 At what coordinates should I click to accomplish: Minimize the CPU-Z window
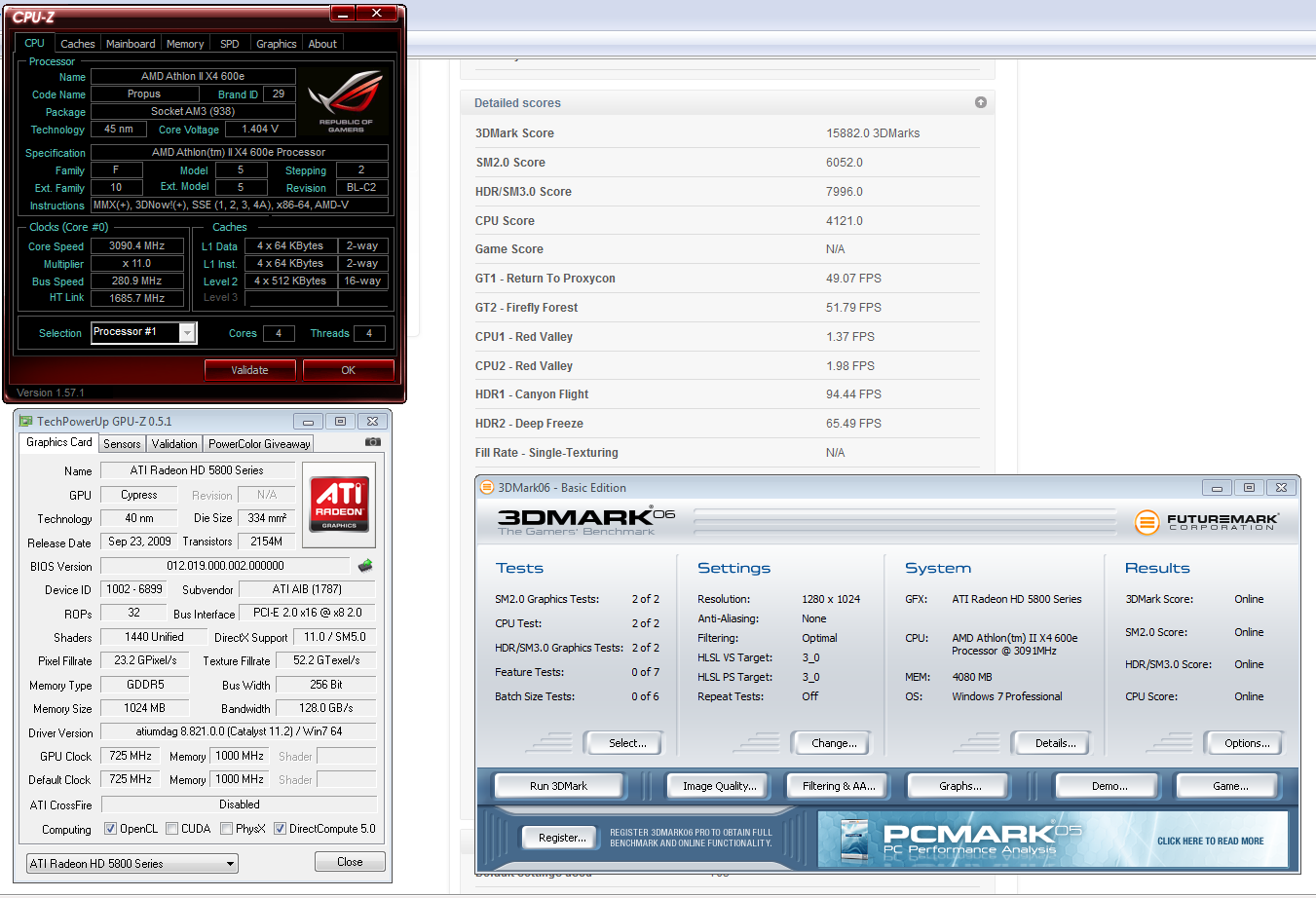pyautogui.click(x=343, y=13)
